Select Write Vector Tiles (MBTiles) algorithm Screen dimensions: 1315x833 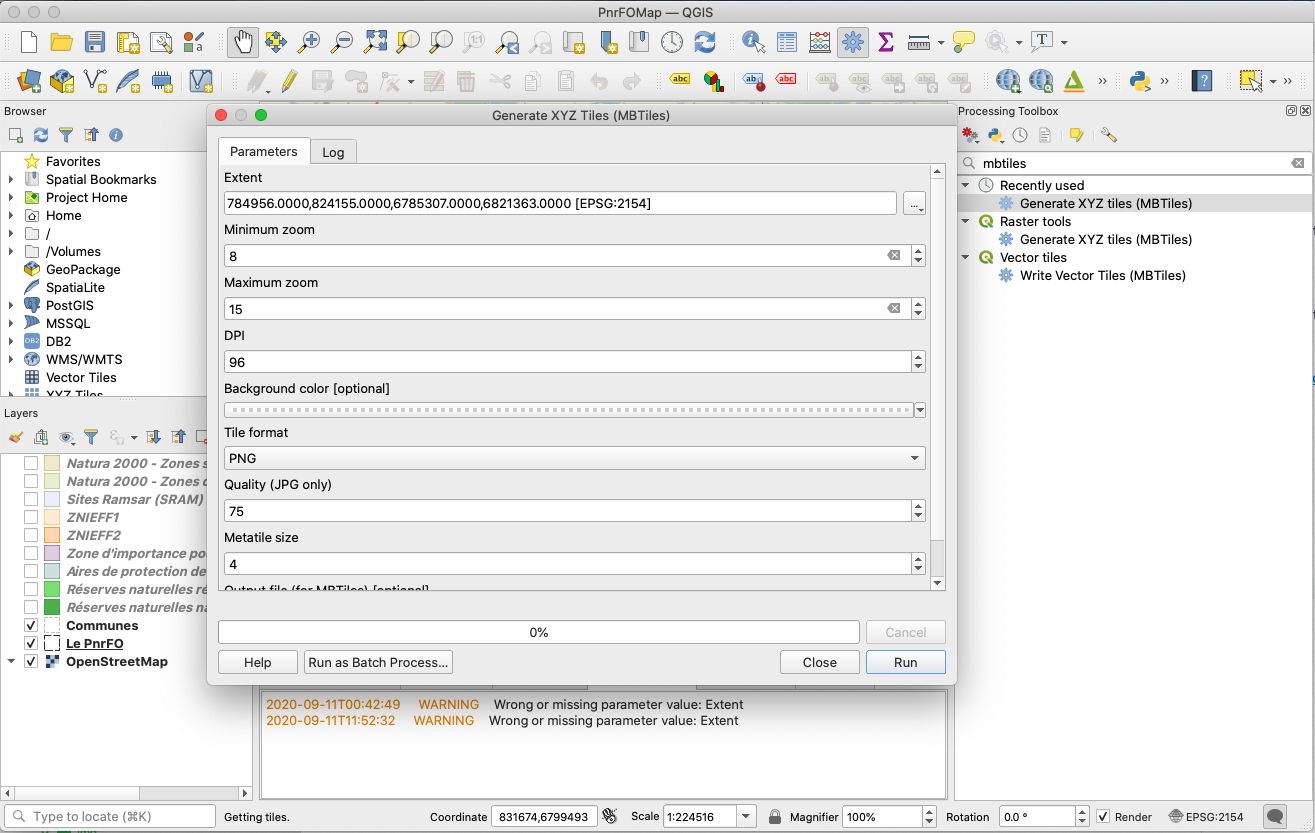[x=1102, y=275]
